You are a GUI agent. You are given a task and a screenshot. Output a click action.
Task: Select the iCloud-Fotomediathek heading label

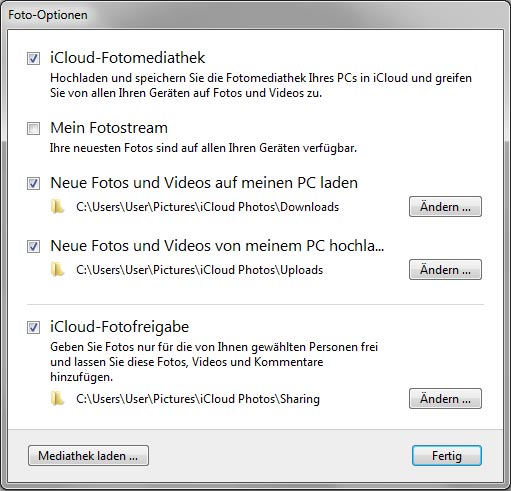pos(127,58)
